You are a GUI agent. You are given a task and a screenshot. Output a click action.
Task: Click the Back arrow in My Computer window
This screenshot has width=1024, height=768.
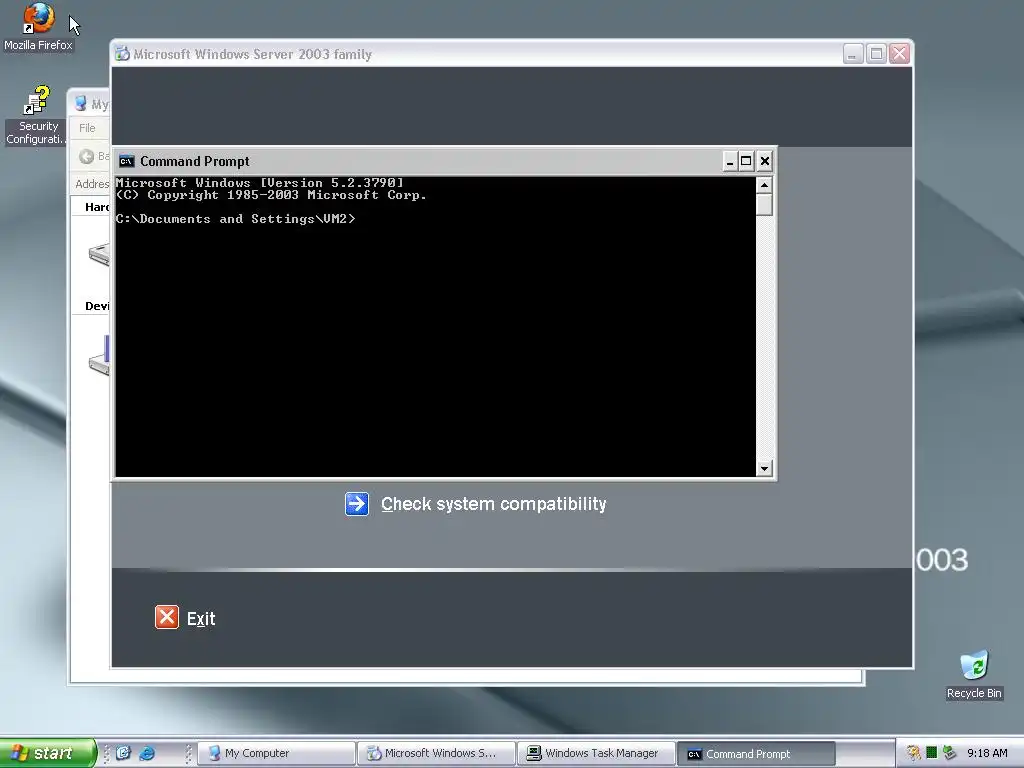[86, 156]
